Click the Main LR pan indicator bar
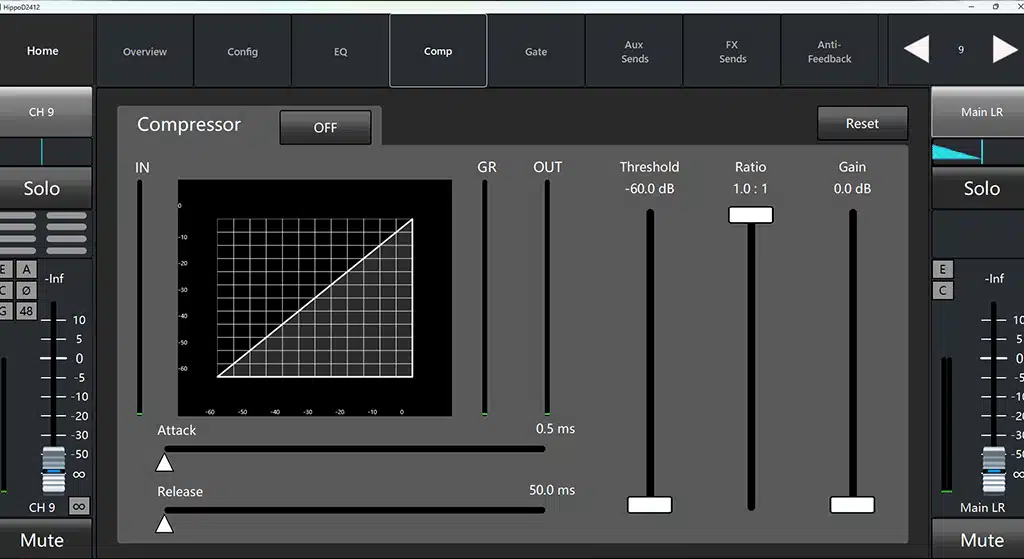 (978, 152)
